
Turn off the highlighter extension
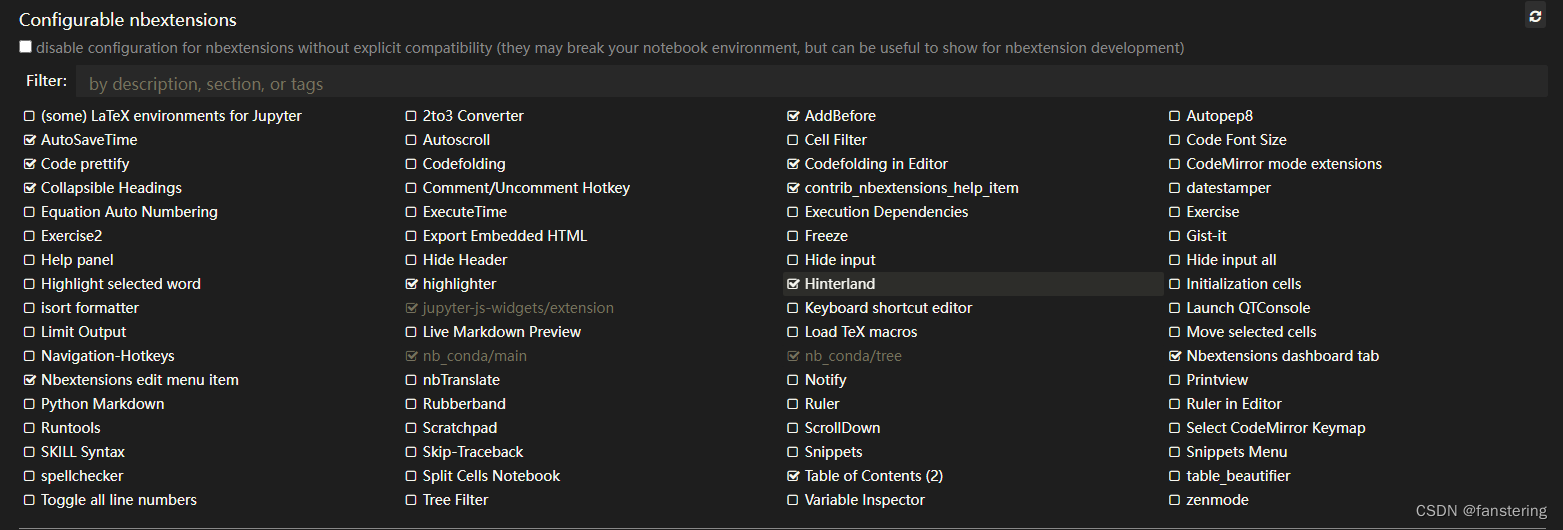click(x=412, y=284)
